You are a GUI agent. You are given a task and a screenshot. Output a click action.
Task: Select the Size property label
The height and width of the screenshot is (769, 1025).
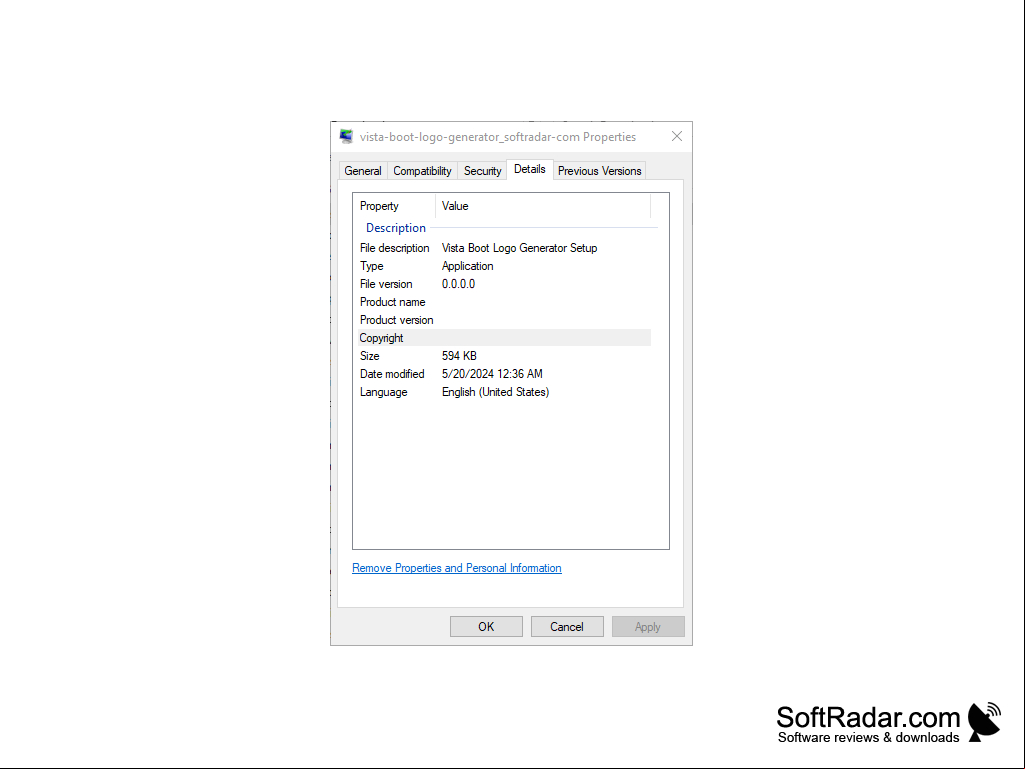[x=370, y=356]
